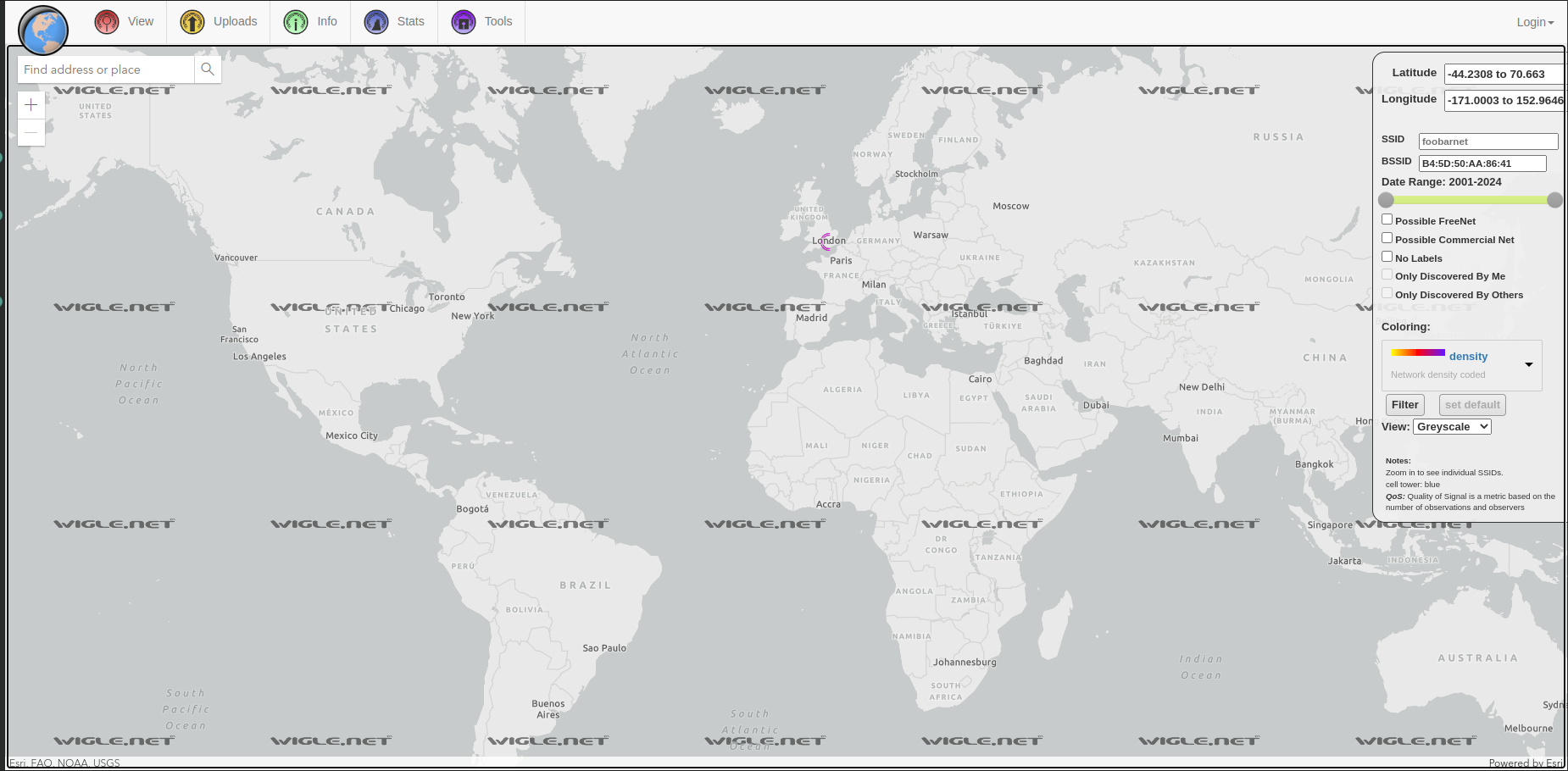
Task: Expand the Greyscale view selector
Action: point(1452,427)
